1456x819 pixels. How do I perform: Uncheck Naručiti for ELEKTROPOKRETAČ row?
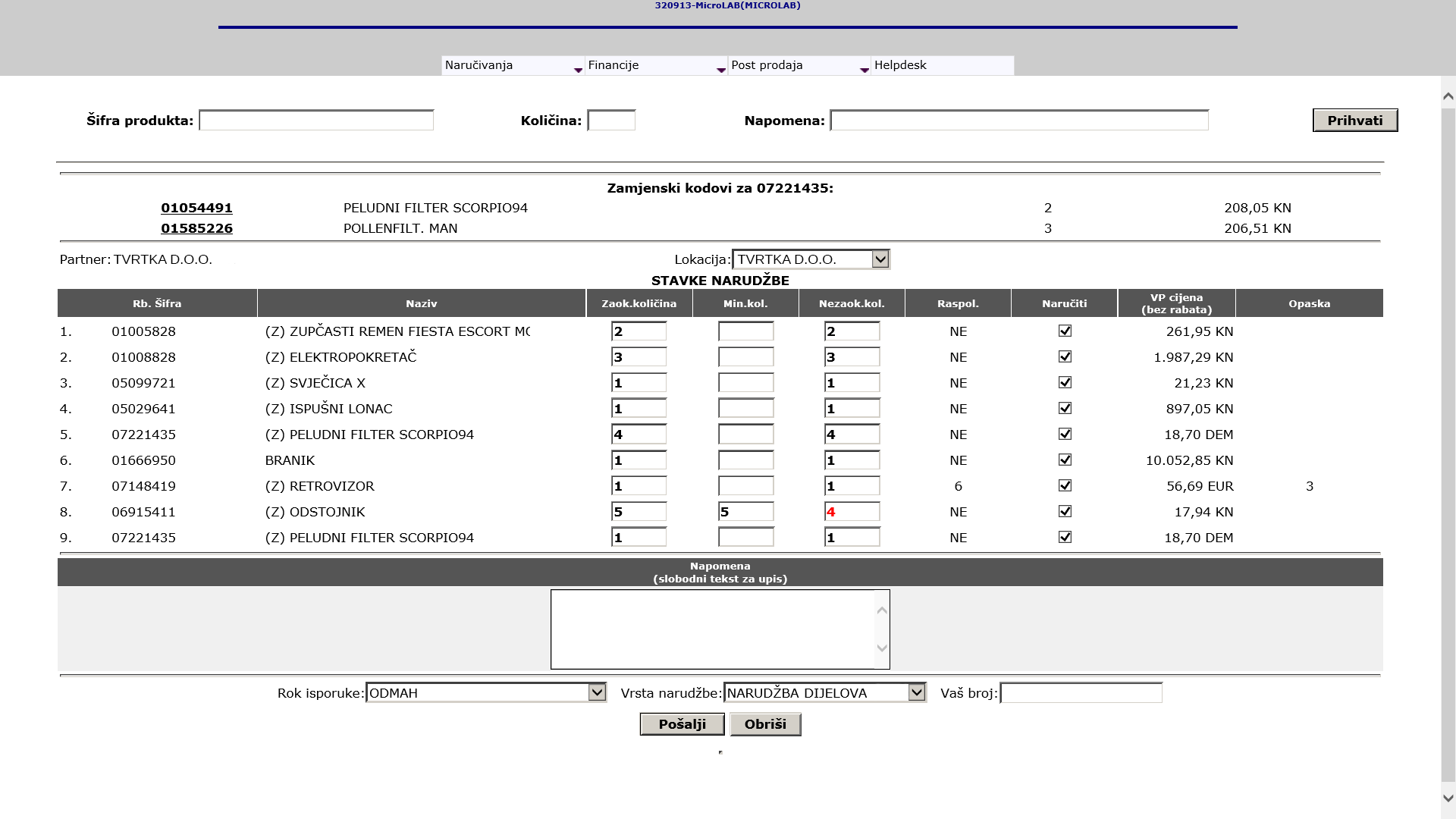click(1065, 356)
